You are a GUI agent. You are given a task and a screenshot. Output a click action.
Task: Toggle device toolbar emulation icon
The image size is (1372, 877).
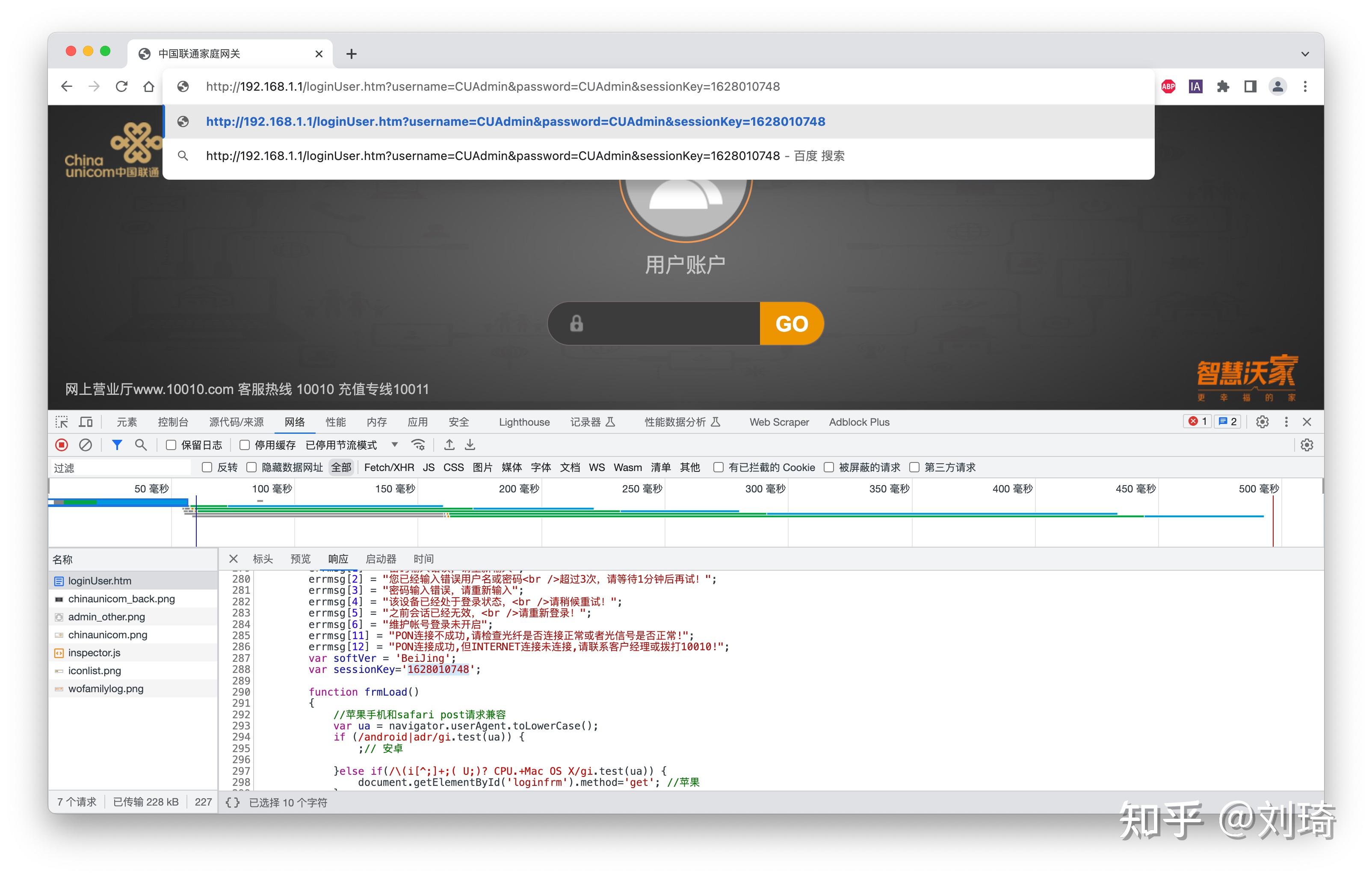pyautogui.click(x=86, y=422)
